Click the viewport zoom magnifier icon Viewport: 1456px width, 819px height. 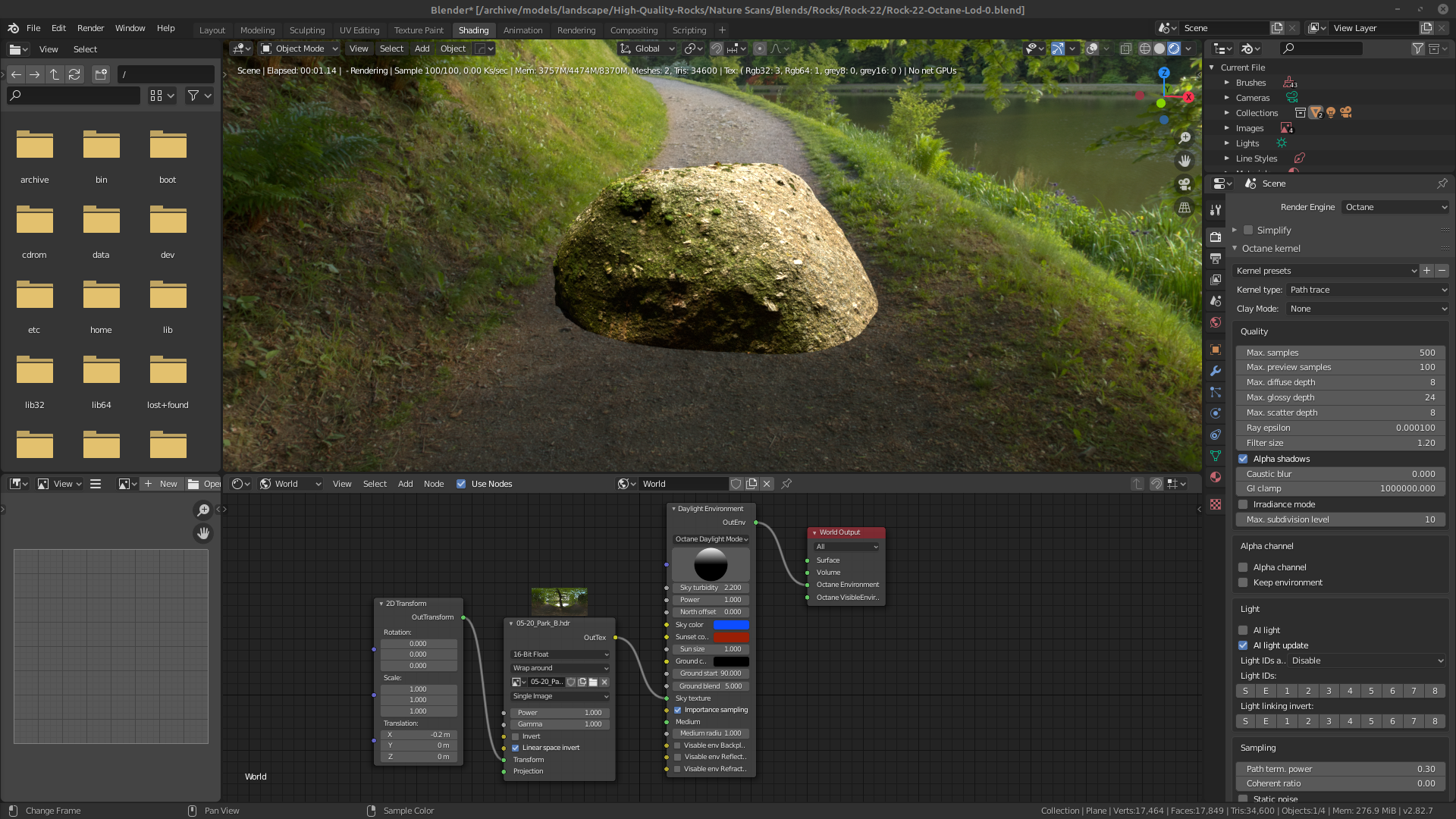[x=1185, y=138]
